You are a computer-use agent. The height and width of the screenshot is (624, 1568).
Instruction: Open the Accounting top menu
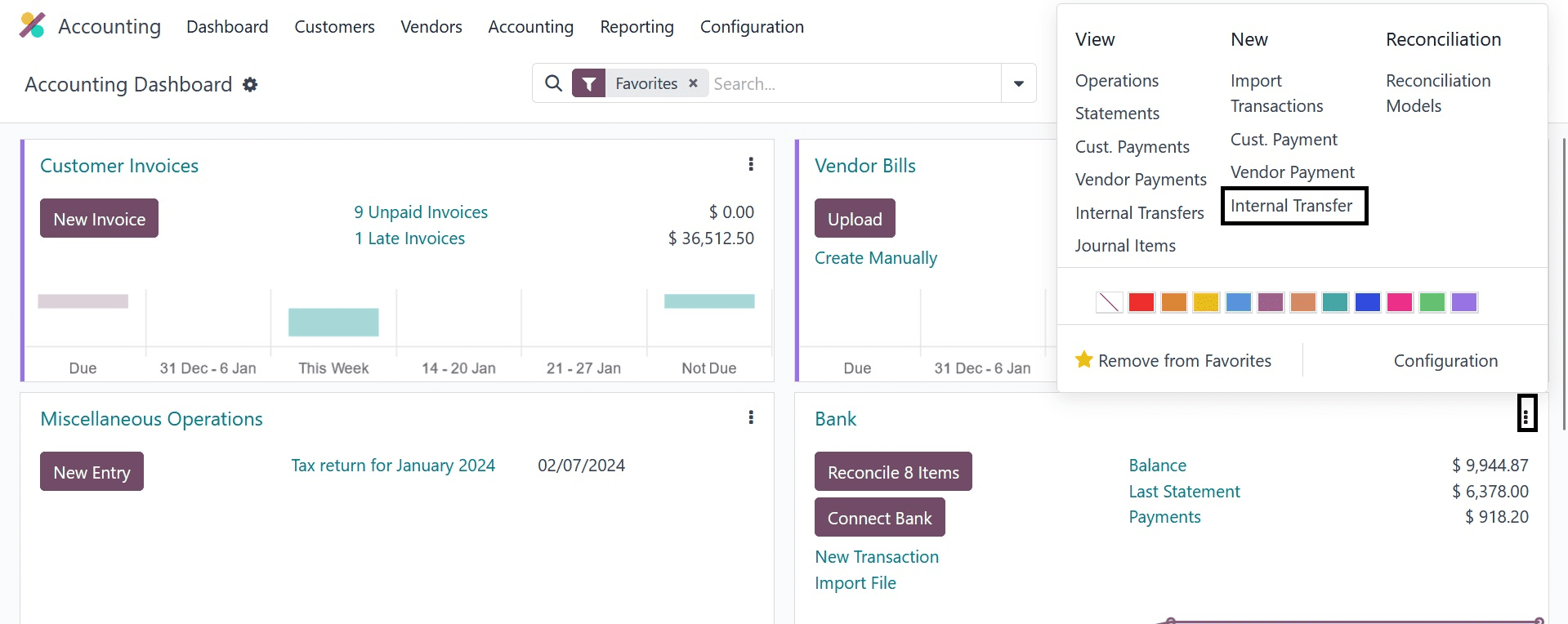[x=531, y=27]
